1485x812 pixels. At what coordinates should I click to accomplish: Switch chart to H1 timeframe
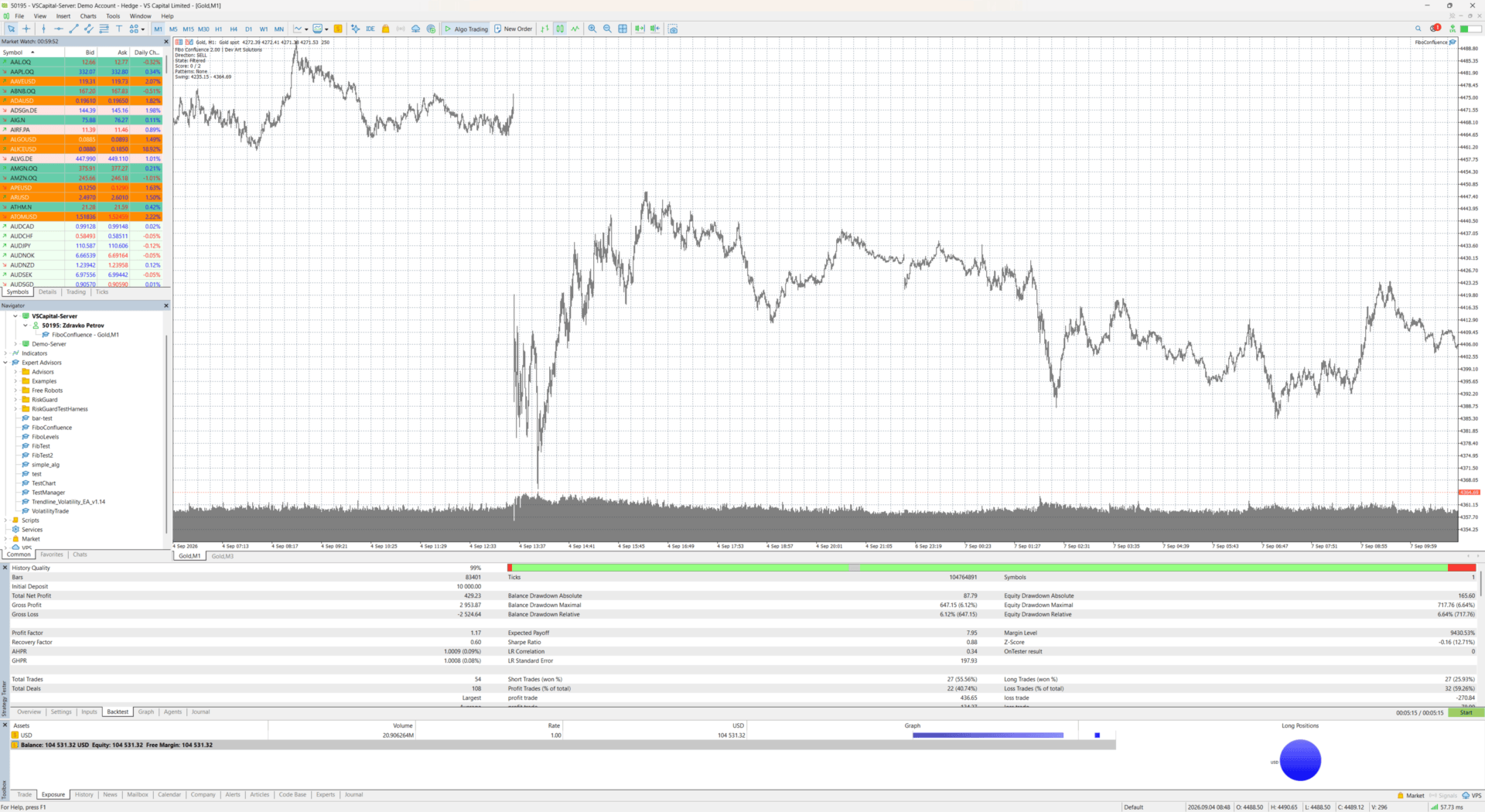click(x=219, y=29)
